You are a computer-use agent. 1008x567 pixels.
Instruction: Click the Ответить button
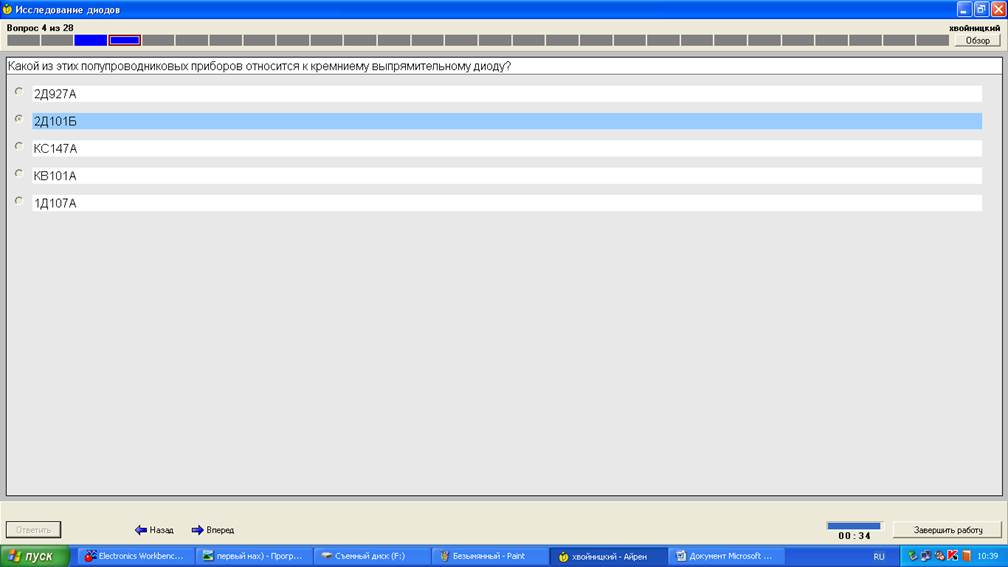[33, 530]
